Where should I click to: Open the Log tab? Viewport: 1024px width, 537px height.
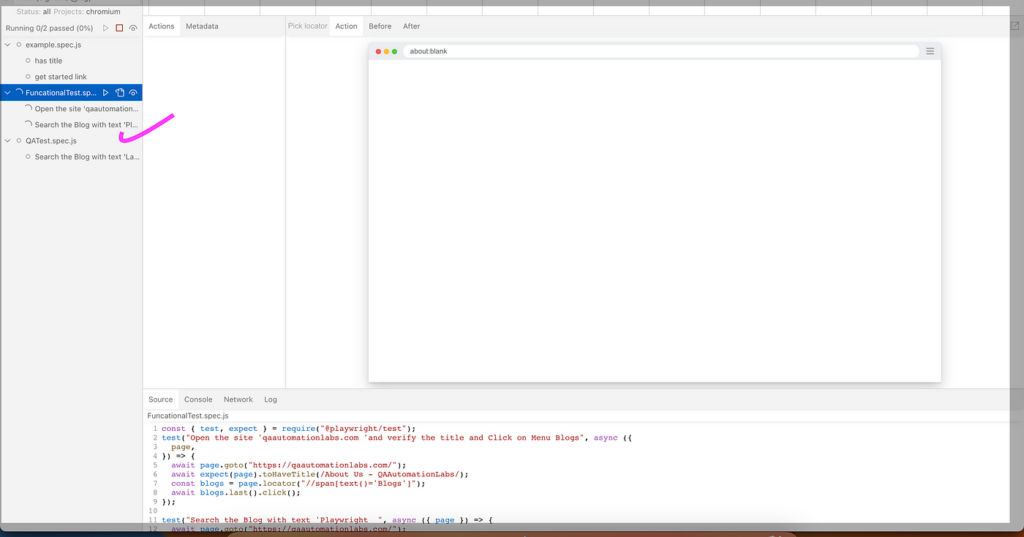point(270,400)
